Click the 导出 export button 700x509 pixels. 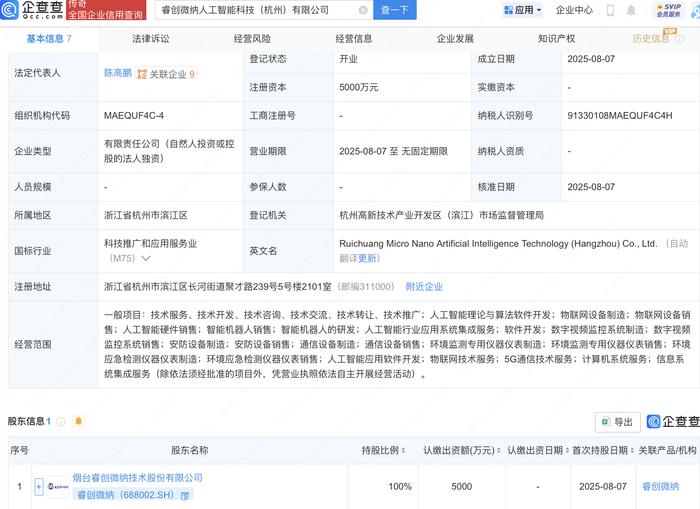[618, 421]
